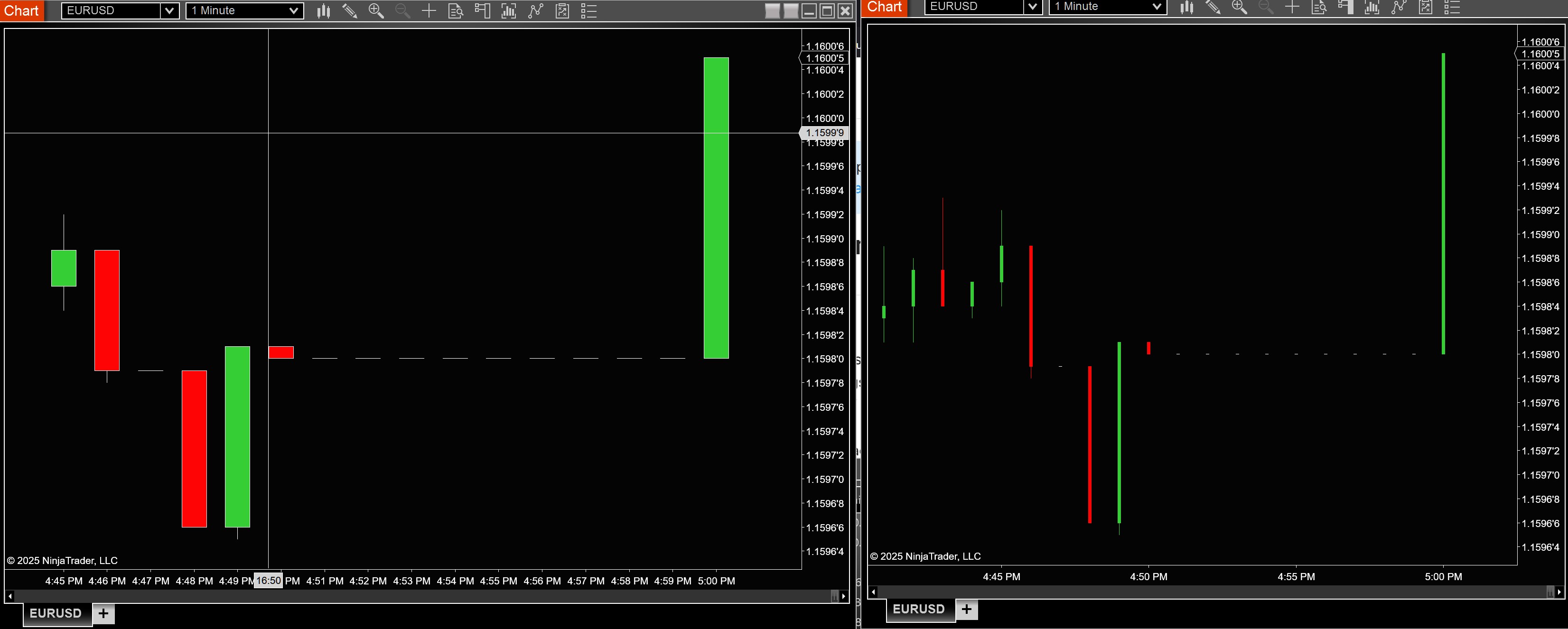Expand EURUSD instrument dropdown in left chart
The height and width of the screenshot is (629, 1568).
[x=169, y=10]
